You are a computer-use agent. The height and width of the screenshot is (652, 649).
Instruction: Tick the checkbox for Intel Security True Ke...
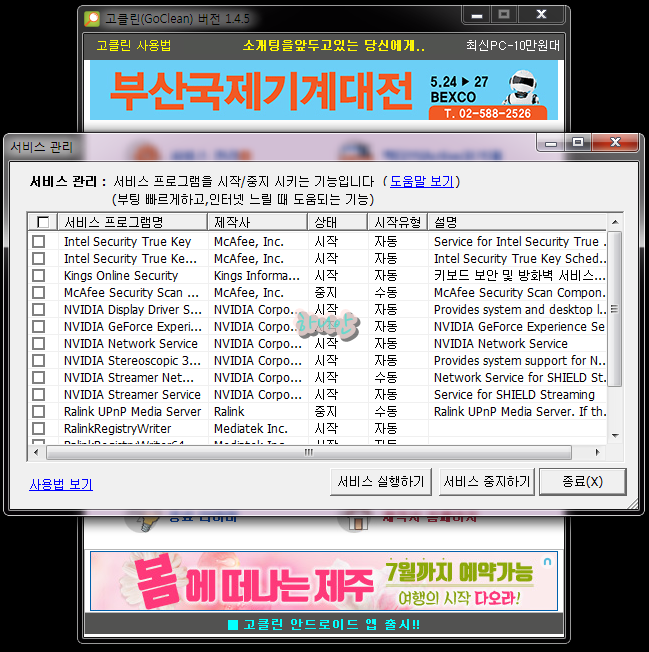pyautogui.click(x=39, y=259)
